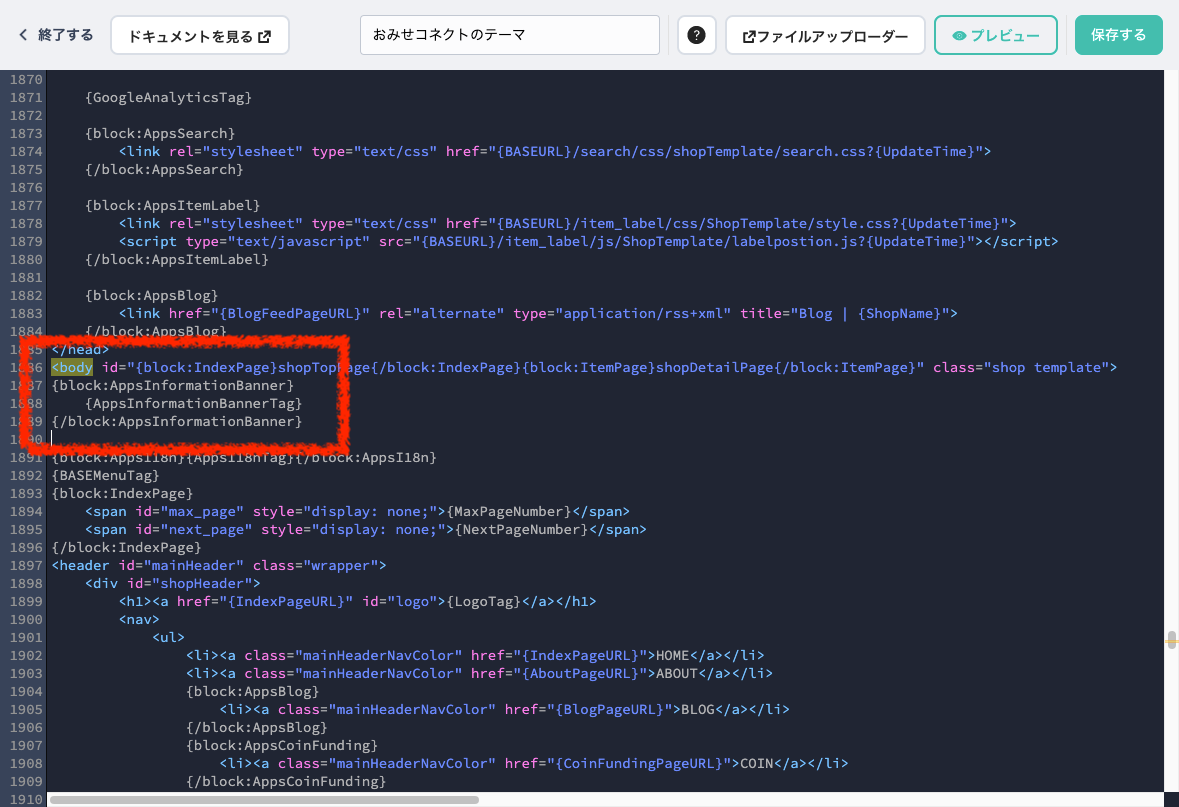This screenshot has width=1179, height=807.
Task: Click the {/block:AppsCoinFunding} line
Action: (286, 781)
